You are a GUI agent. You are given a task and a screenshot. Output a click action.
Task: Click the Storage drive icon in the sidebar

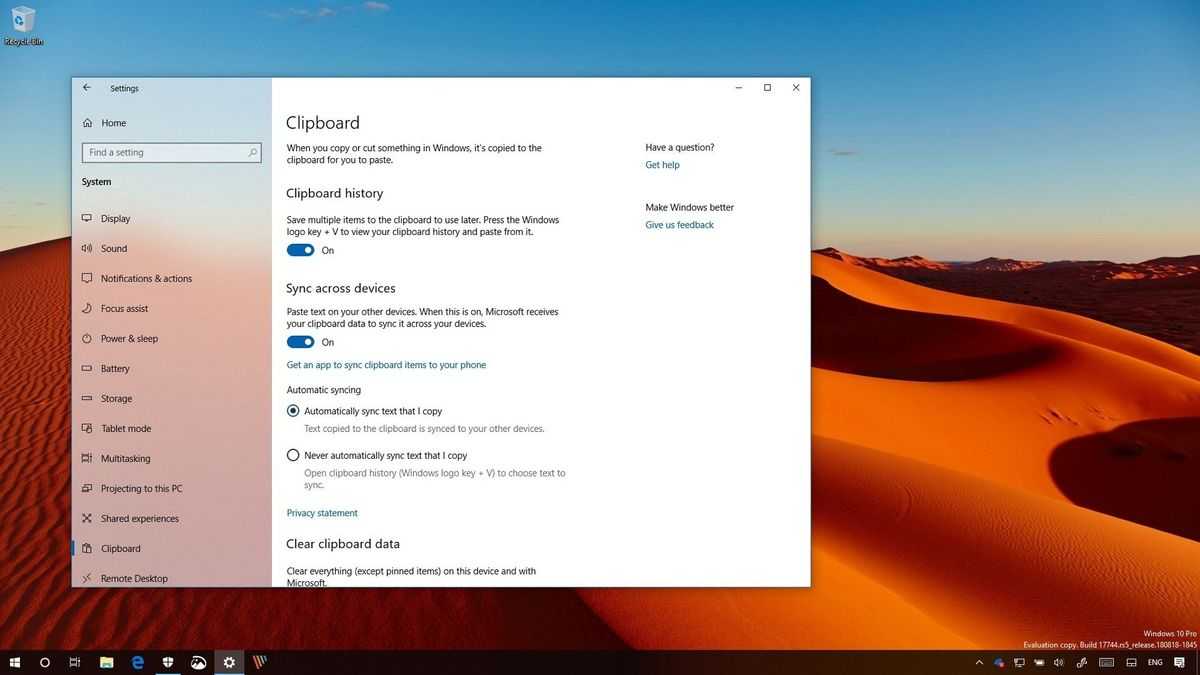coord(88,398)
